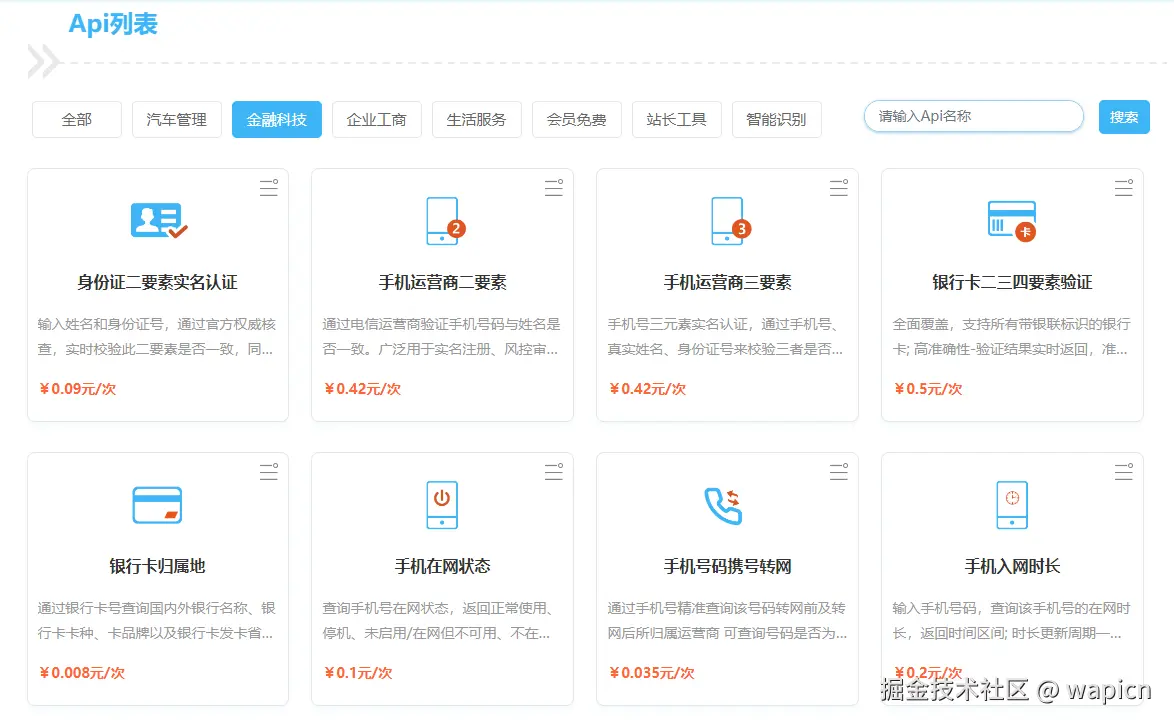Select the 全部 category filter
The height and width of the screenshot is (726, 1174).
(x=76, y=118)
